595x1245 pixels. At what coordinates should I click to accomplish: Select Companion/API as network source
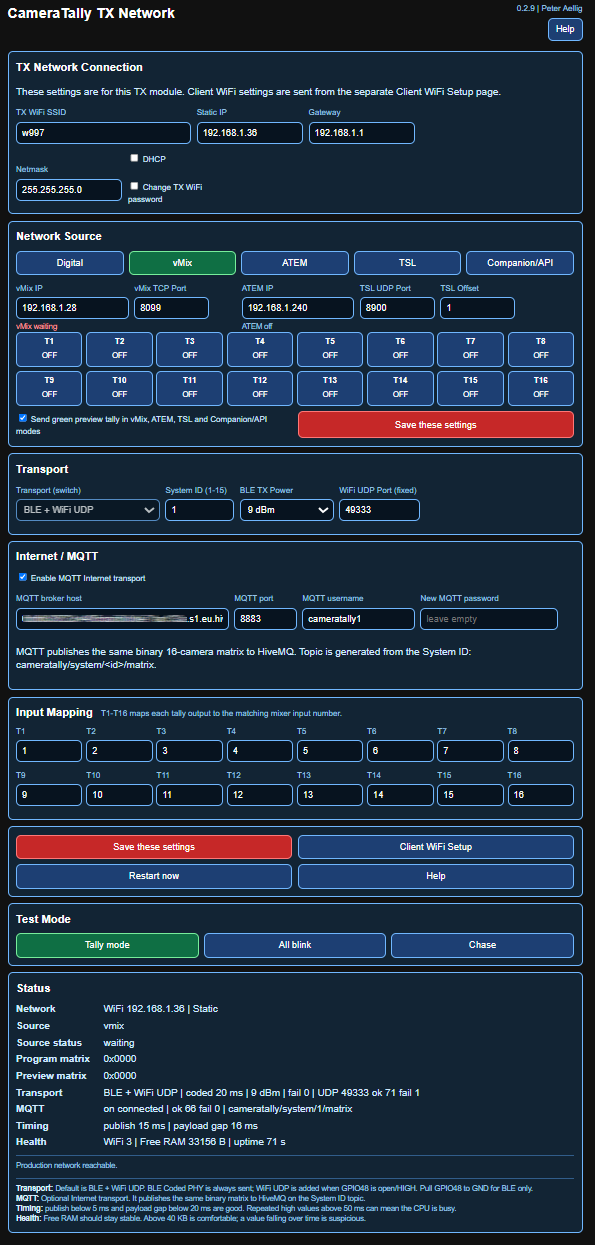pos(520,263)
